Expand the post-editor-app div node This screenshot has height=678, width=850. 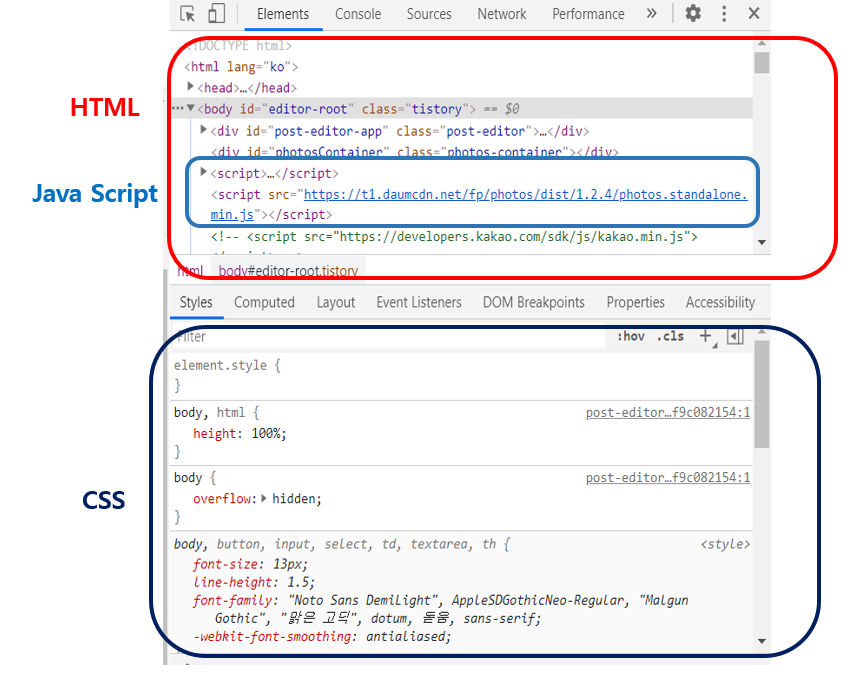pos(204,130)
